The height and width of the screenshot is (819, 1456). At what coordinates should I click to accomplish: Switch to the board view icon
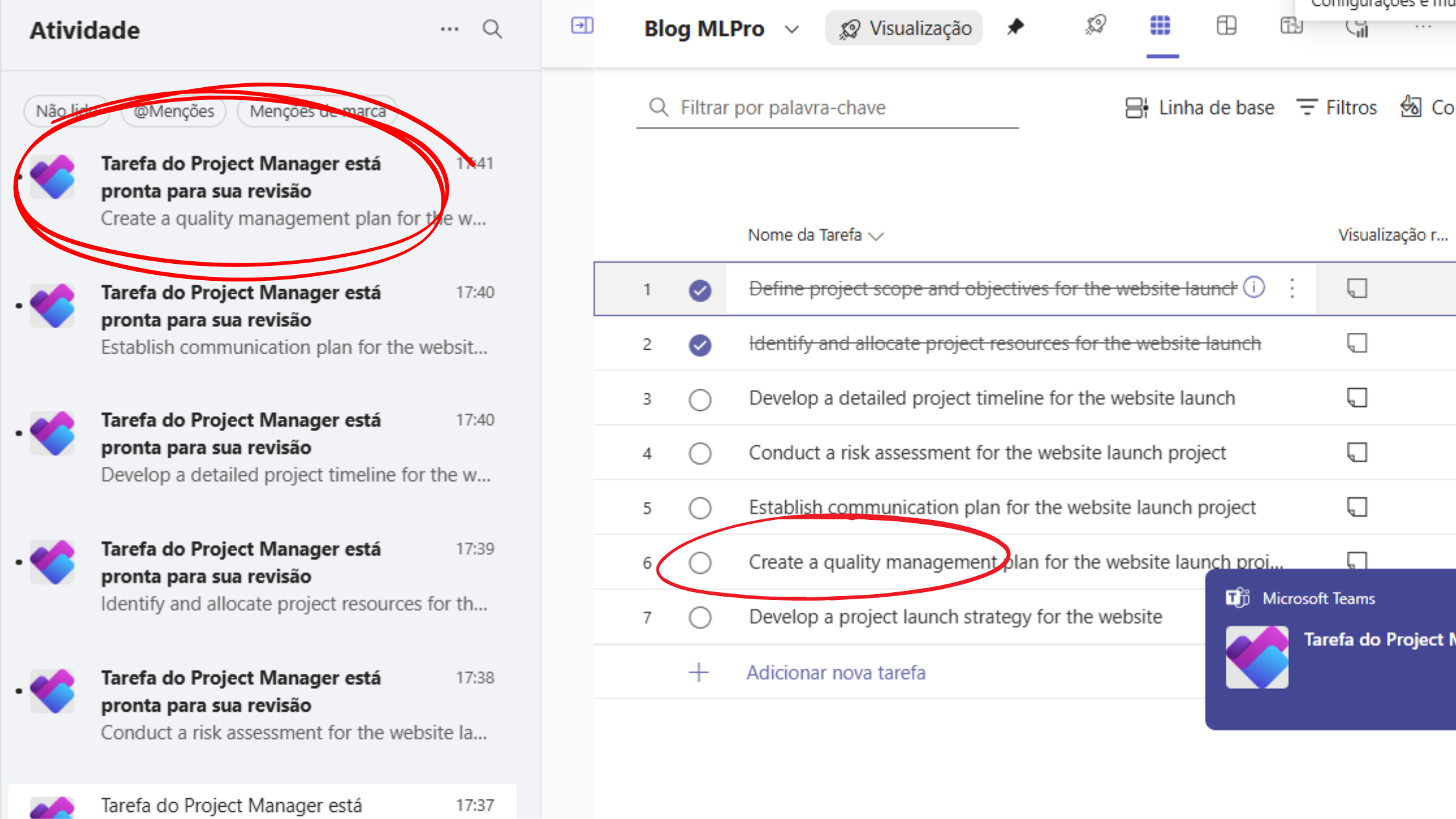pyautogui.click(x=1227, y=26)
